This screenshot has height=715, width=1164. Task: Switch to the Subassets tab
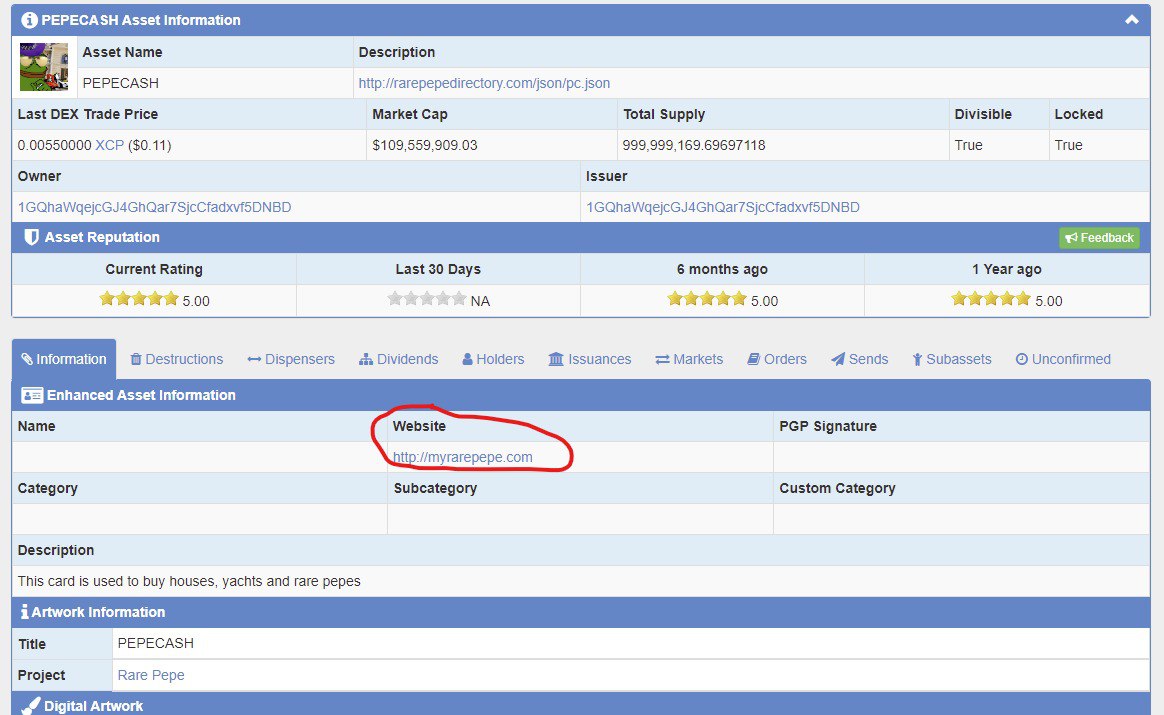[x=952, y=359]
